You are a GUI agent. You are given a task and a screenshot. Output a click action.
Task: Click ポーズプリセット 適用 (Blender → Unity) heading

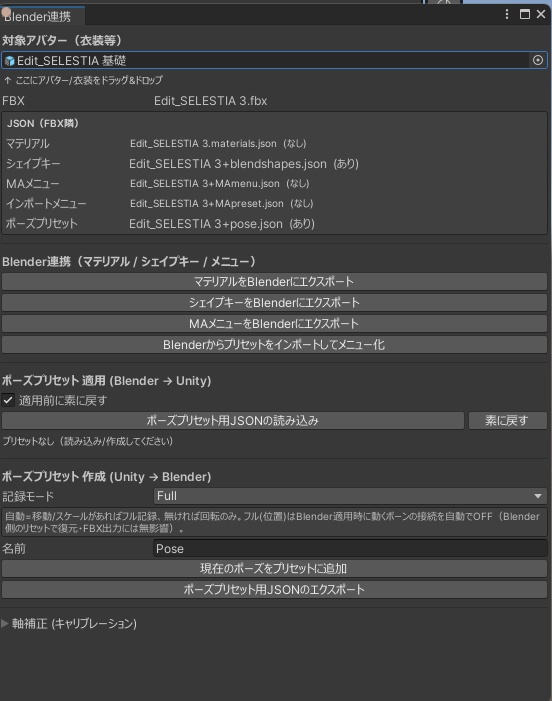(x=106, y=380)
